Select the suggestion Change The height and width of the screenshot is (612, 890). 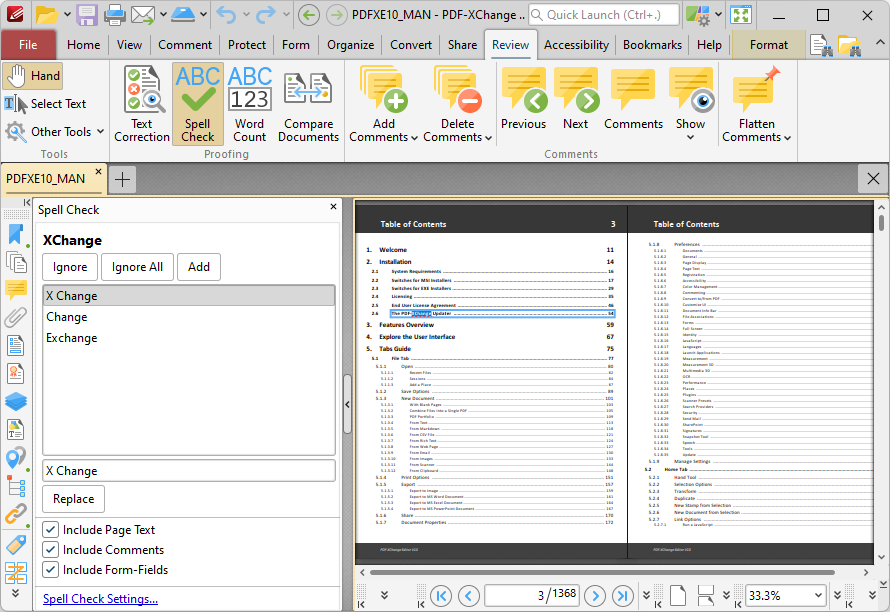pos(188,317)
